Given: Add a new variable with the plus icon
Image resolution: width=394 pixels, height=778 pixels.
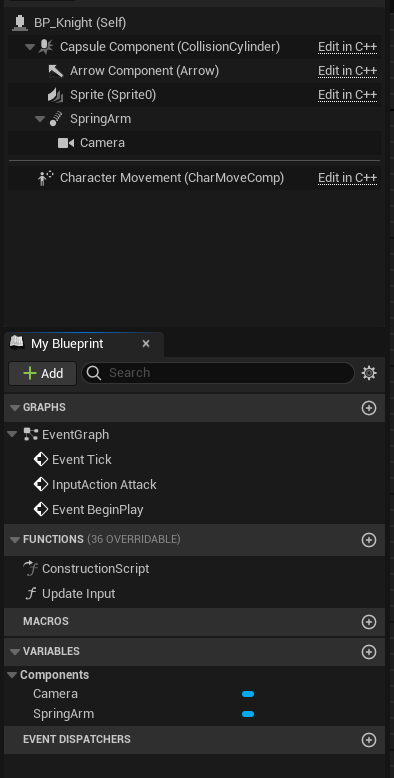Looking at the screenshot, I should 369,651.
